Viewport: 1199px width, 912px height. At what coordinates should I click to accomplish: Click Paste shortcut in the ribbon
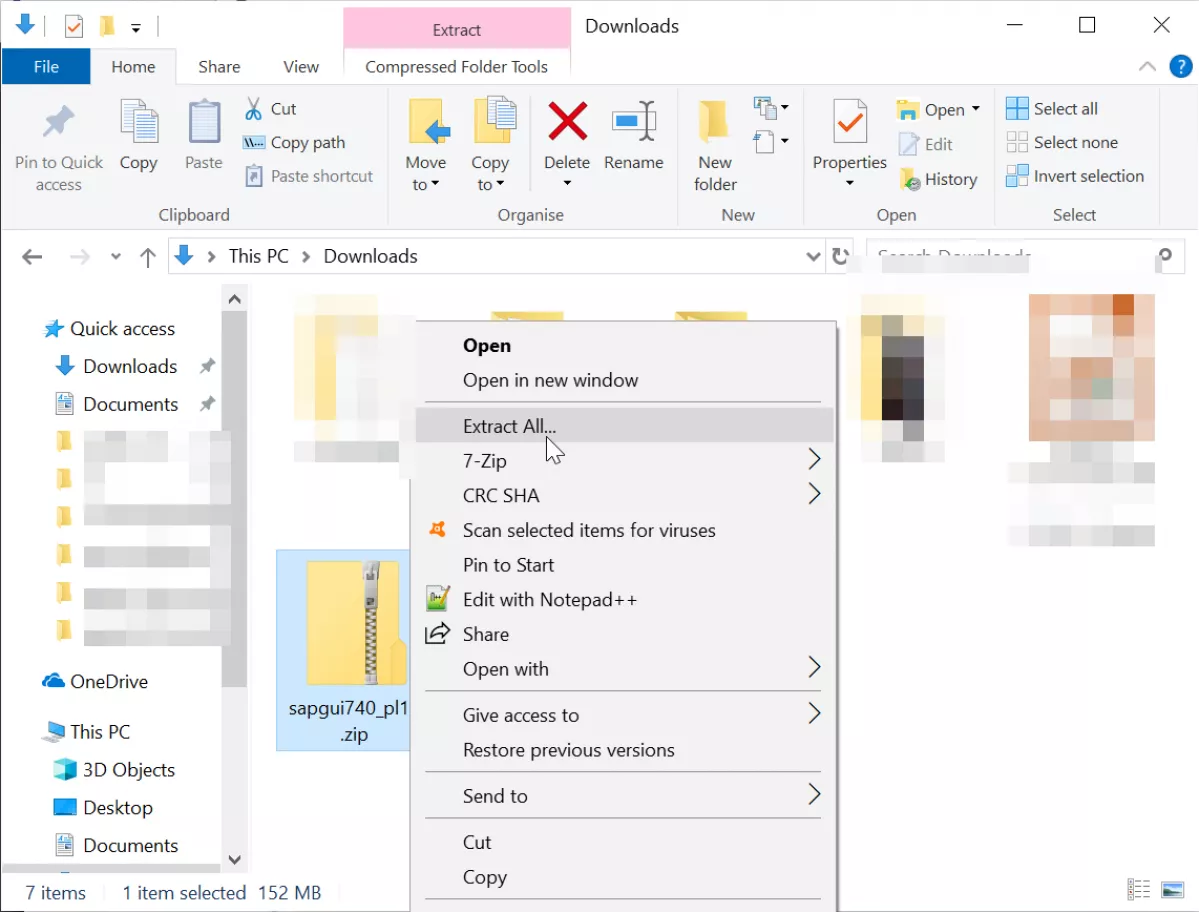(309, 176)
